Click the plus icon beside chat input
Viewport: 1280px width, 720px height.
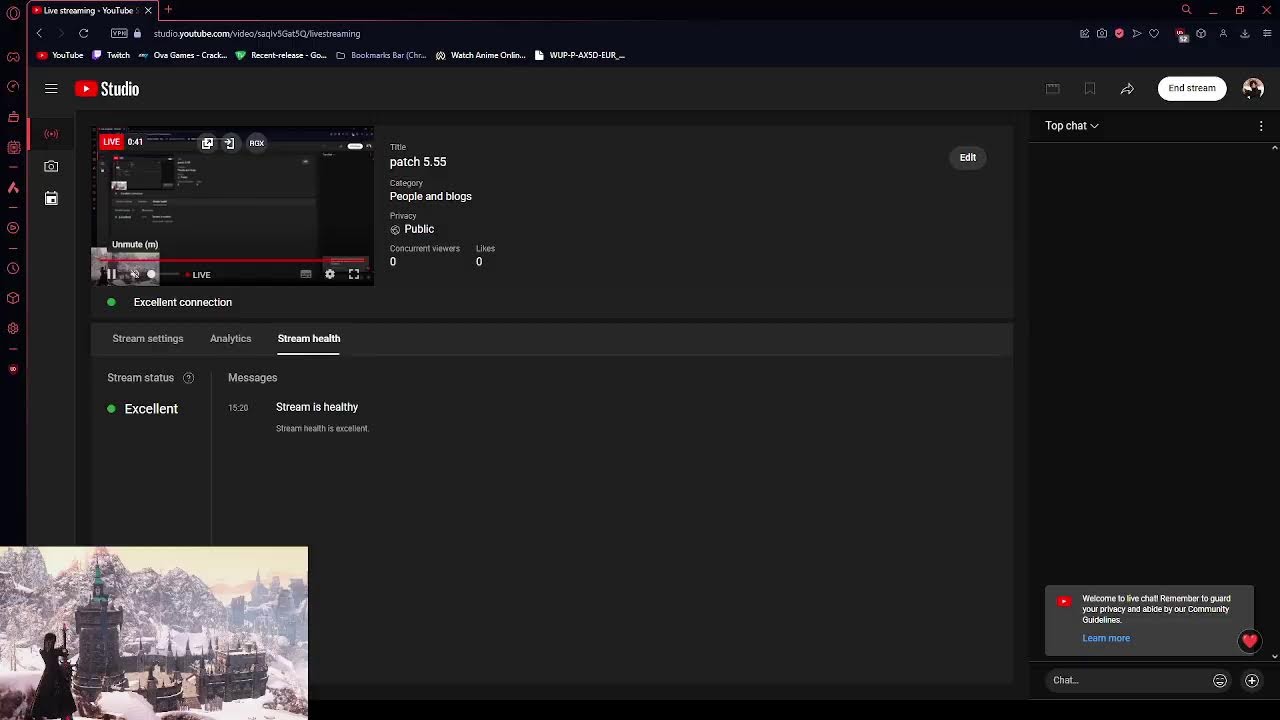tap(1252, 681)
